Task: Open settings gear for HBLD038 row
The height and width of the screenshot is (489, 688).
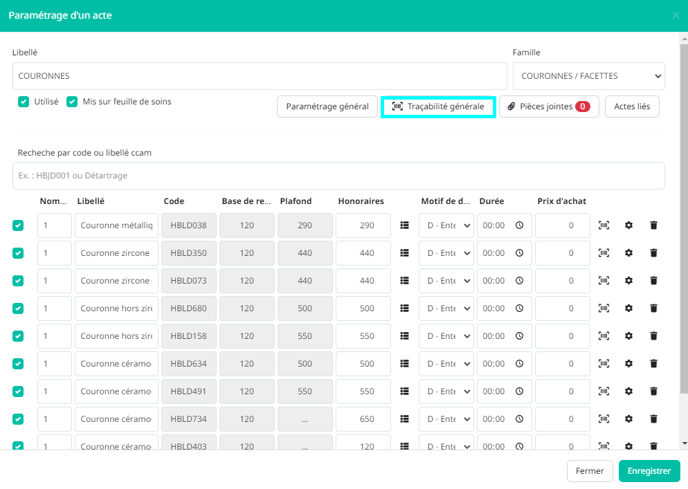Action: pos(629,225)
